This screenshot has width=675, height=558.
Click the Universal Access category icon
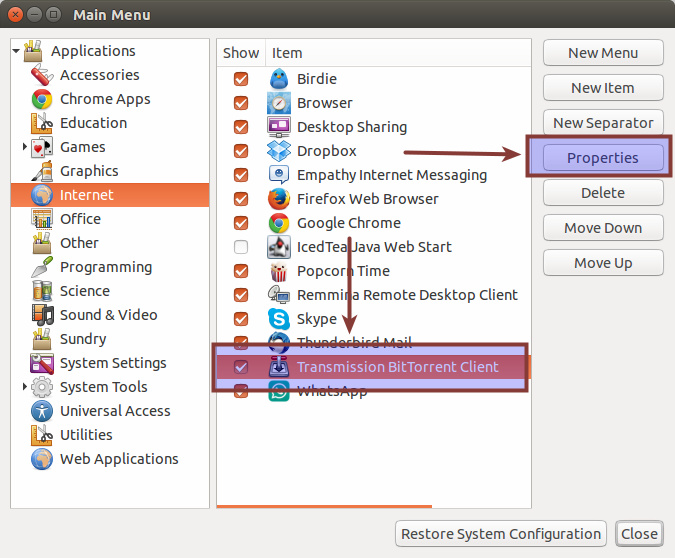tap(42, 411)
